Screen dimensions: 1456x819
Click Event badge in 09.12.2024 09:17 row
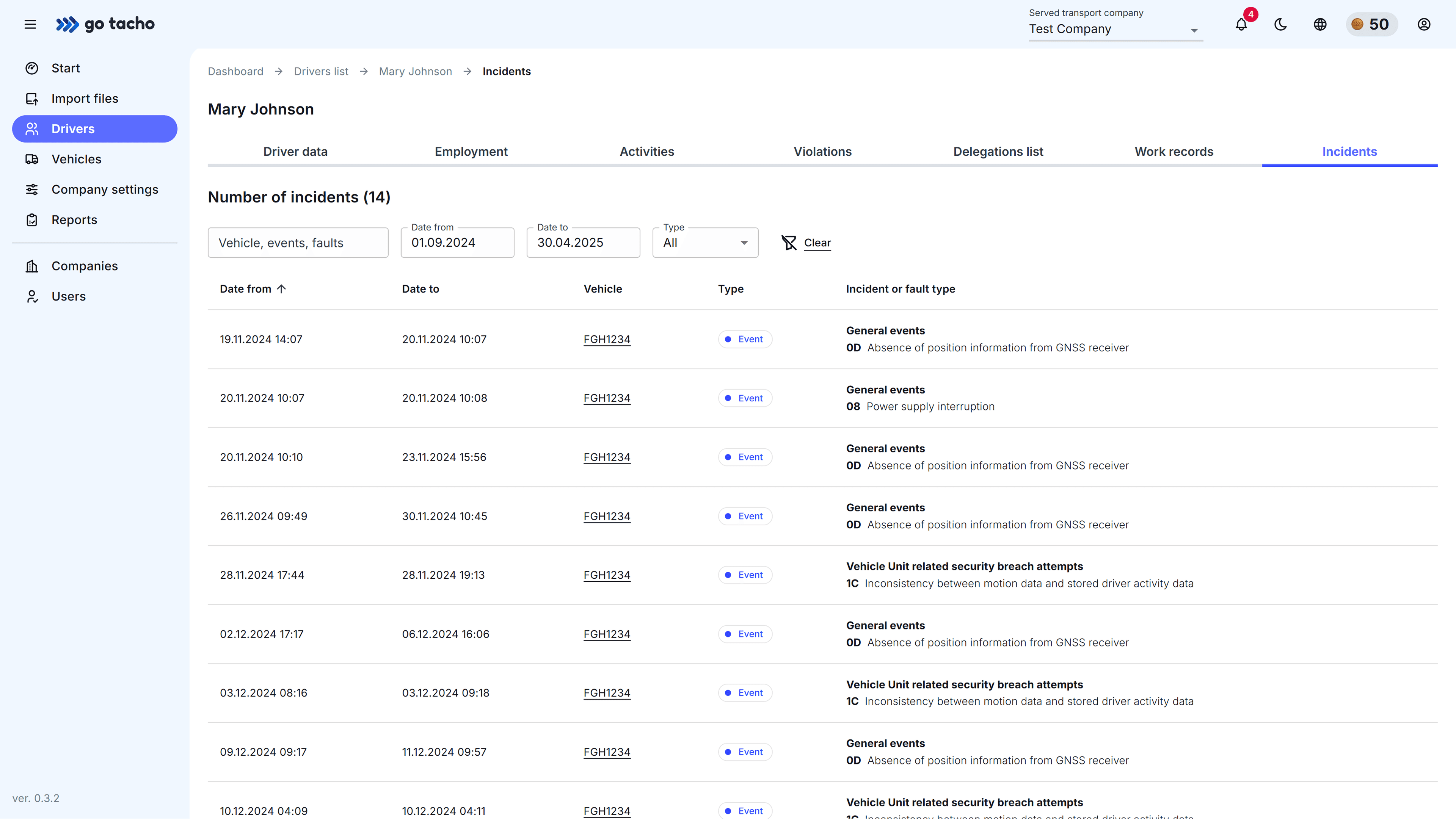click(x=745, y=752)
